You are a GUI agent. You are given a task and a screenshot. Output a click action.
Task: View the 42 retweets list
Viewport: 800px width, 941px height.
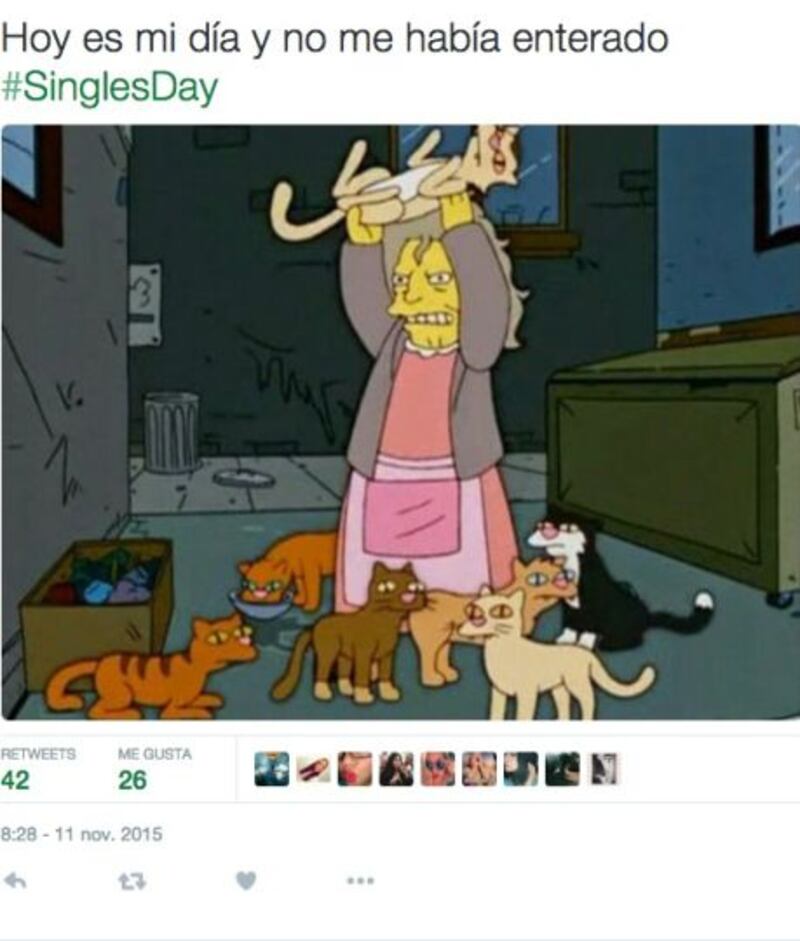point(15,780)
